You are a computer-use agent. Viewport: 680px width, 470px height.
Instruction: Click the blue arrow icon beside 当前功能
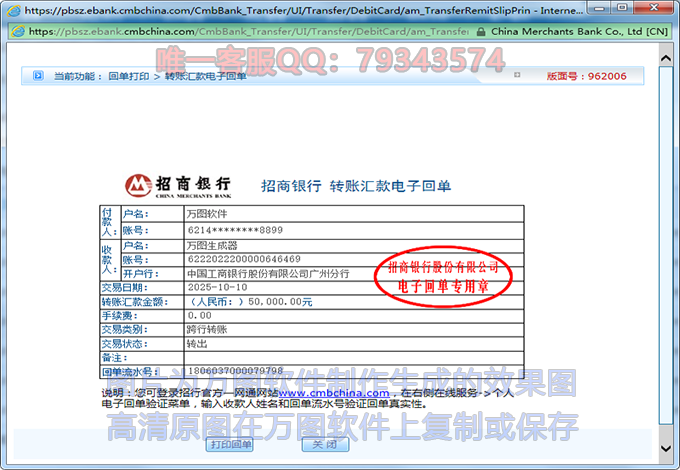[x=38, y=75]
